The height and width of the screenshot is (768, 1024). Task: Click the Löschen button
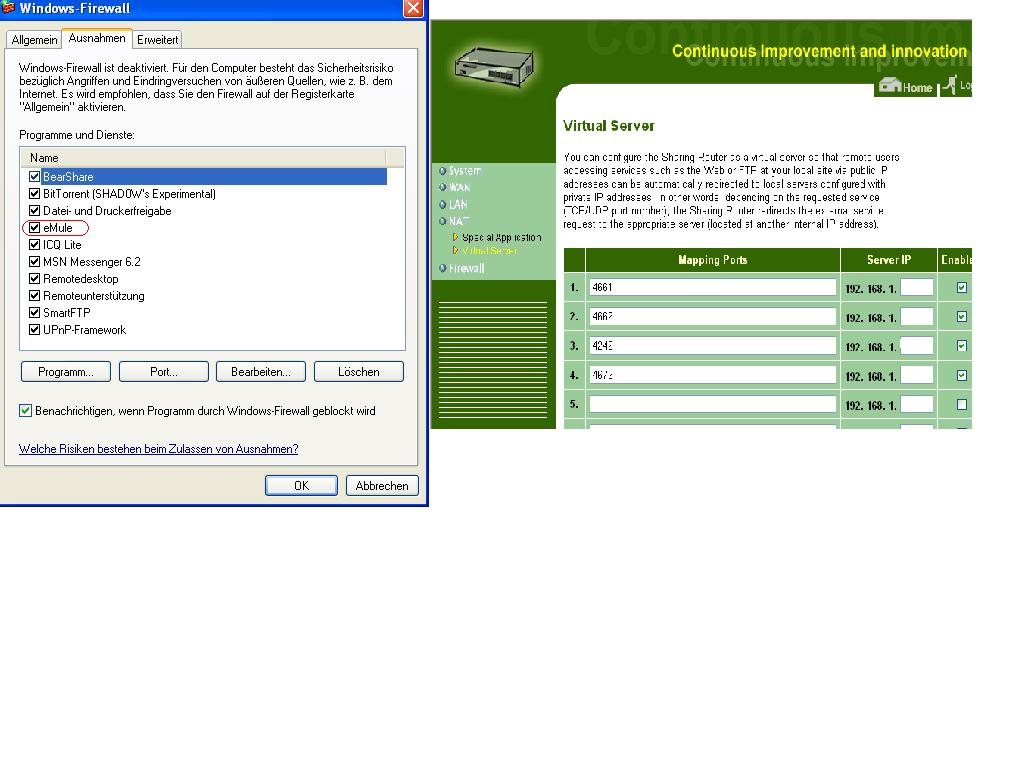click(359, 372)
